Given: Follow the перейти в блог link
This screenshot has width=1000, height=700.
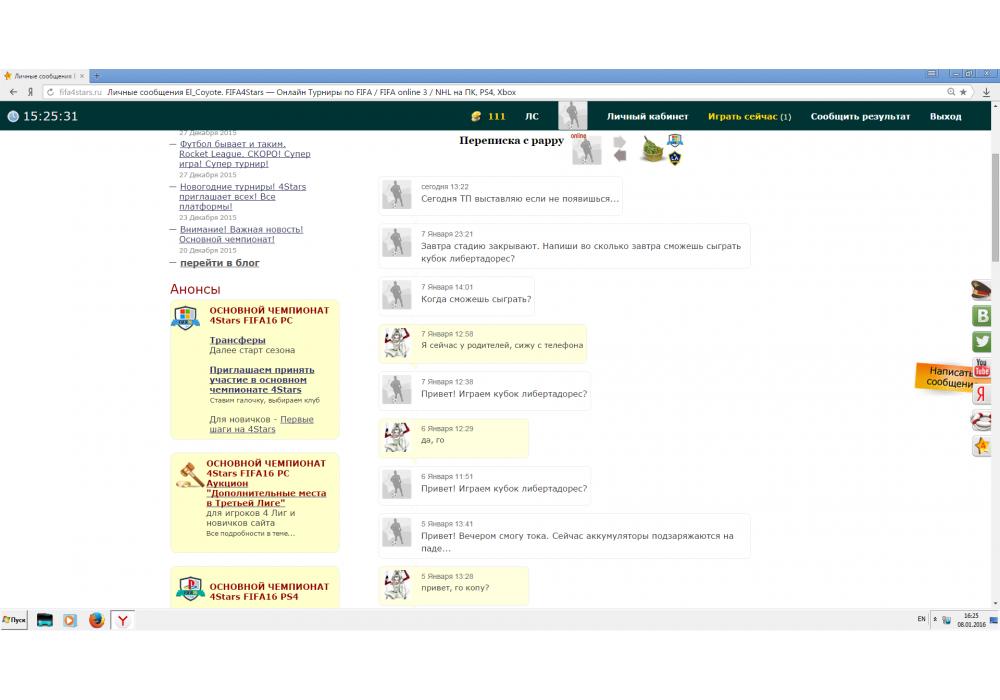Looking at the screenshot, I should pyautogui.click(x=219, y=263).
